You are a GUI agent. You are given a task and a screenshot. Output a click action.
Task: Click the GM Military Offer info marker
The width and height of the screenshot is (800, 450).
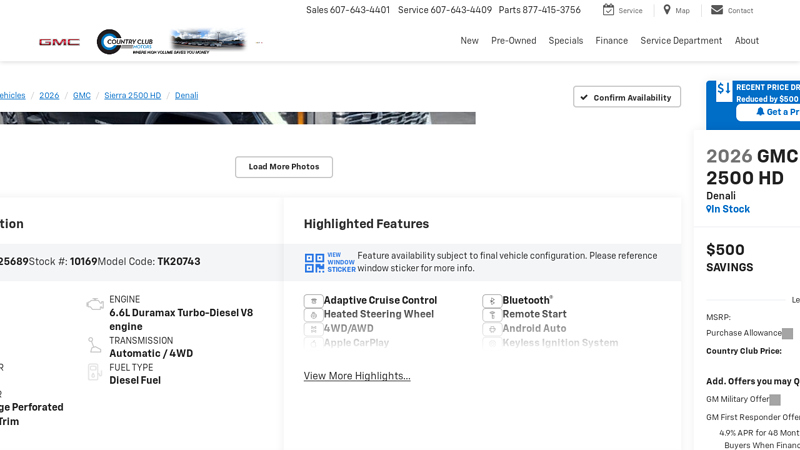click(x=775, y=400)
